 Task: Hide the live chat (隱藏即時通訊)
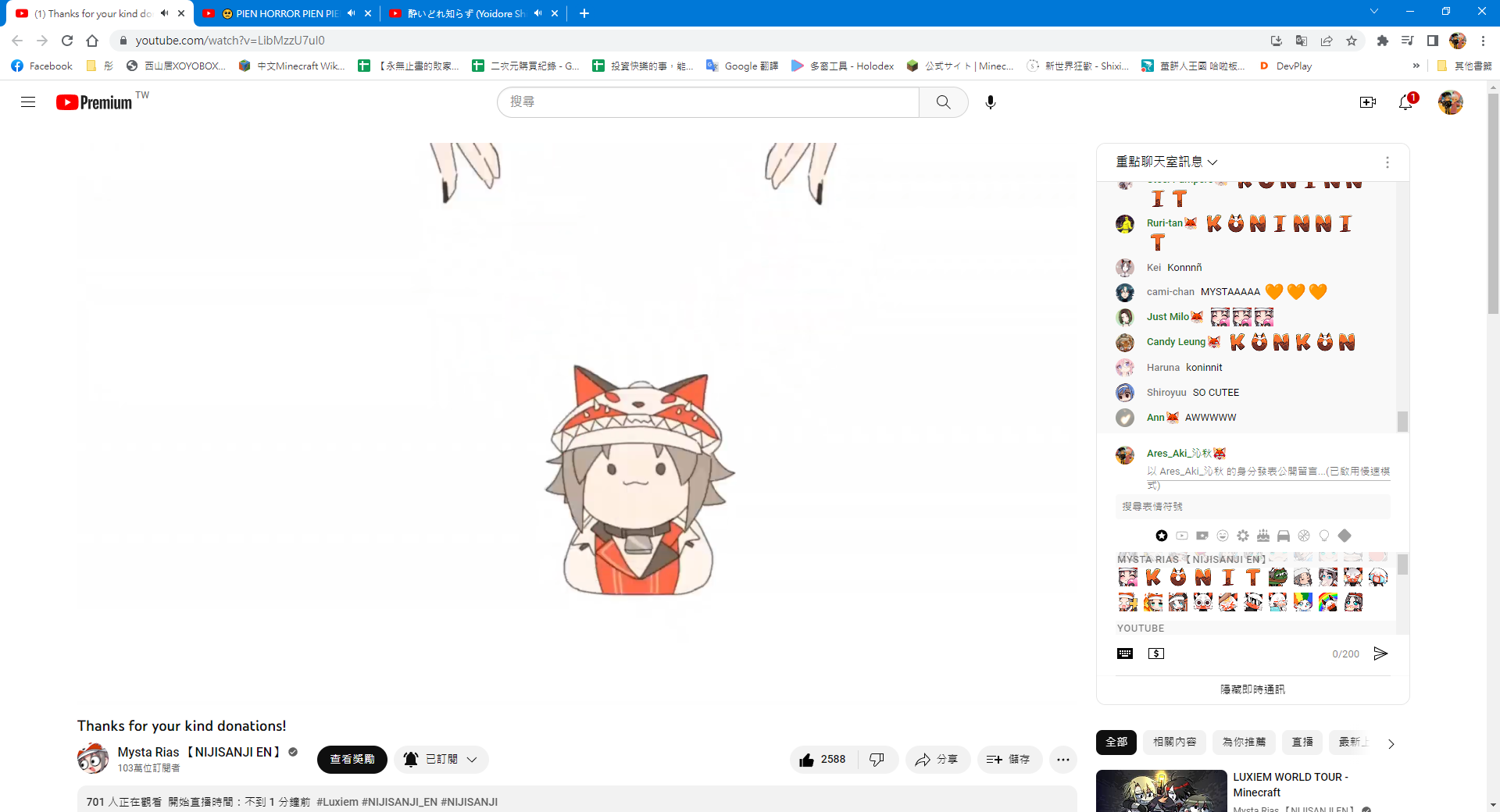point(1252,689)
